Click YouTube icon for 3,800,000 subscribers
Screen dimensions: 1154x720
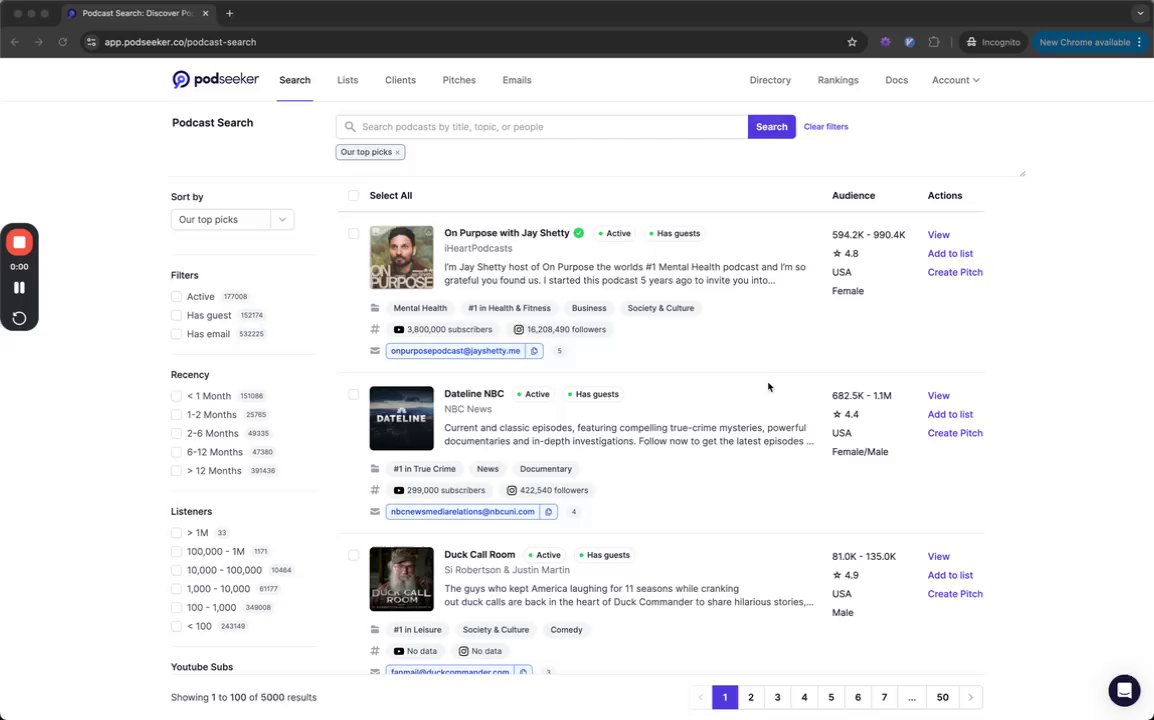[399, 330]
